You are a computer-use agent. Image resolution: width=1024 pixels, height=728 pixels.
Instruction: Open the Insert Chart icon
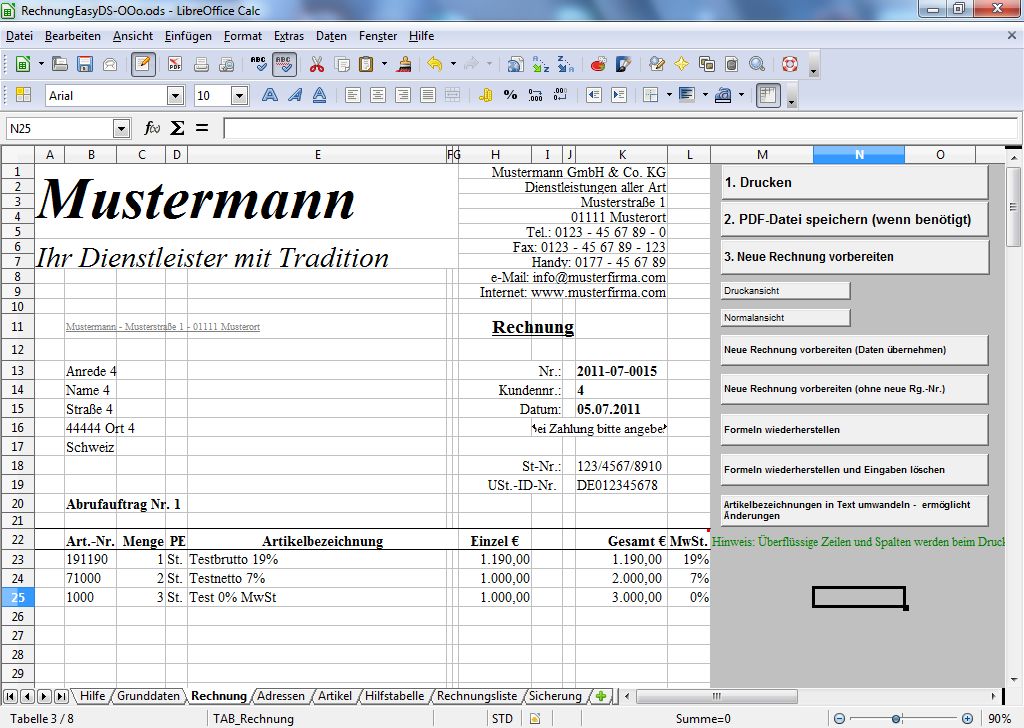tap(599, 64)
